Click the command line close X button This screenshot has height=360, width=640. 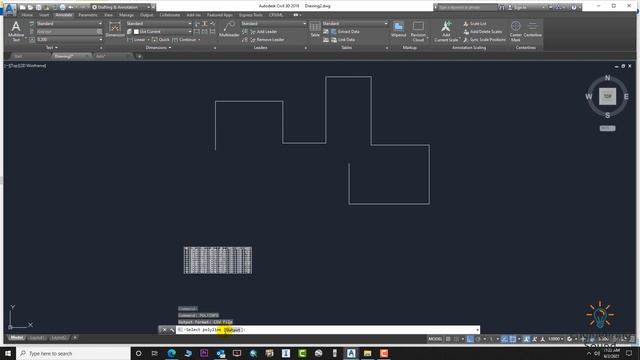[164, 330]
